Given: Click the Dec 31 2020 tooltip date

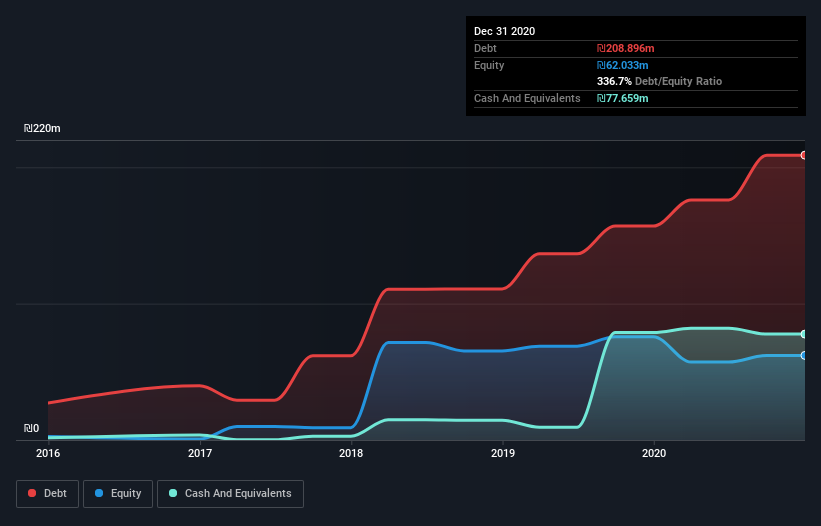Looking at the screenshot, I should 505,31.
